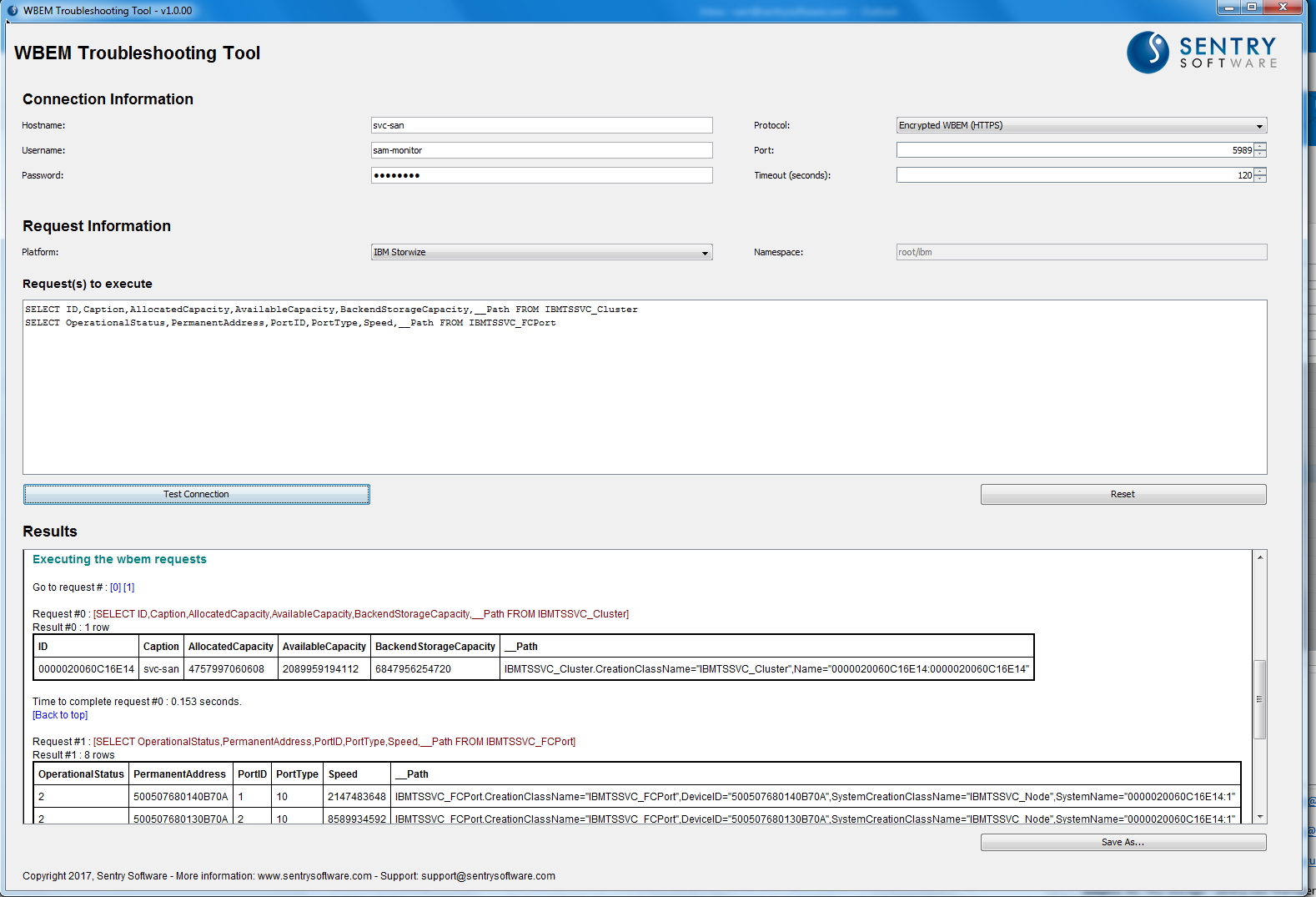Jump to request [0] link
The image size is (1316, 897).
[x=115, y=587]
